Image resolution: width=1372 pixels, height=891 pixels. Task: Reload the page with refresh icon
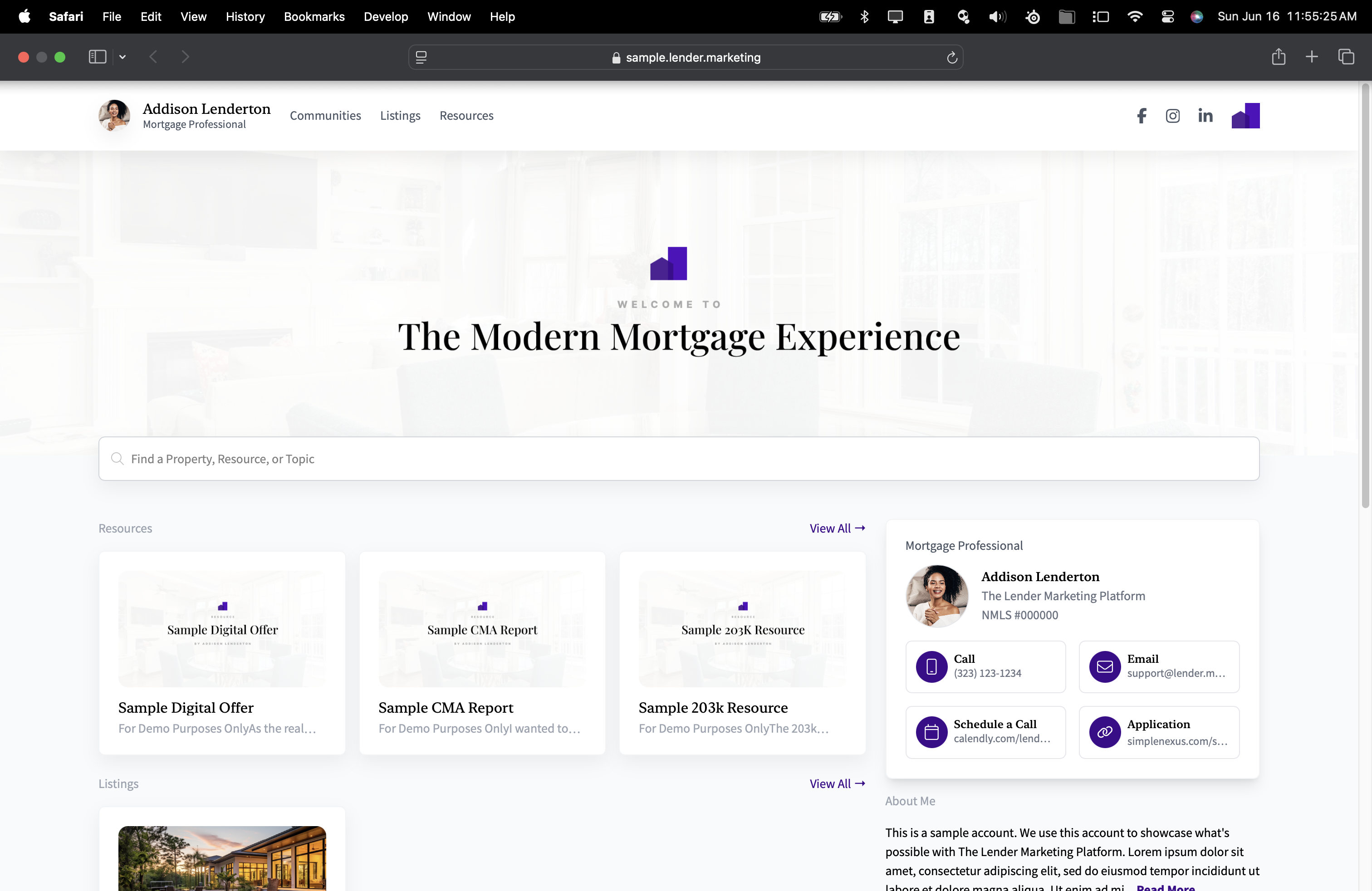[952, 58]
